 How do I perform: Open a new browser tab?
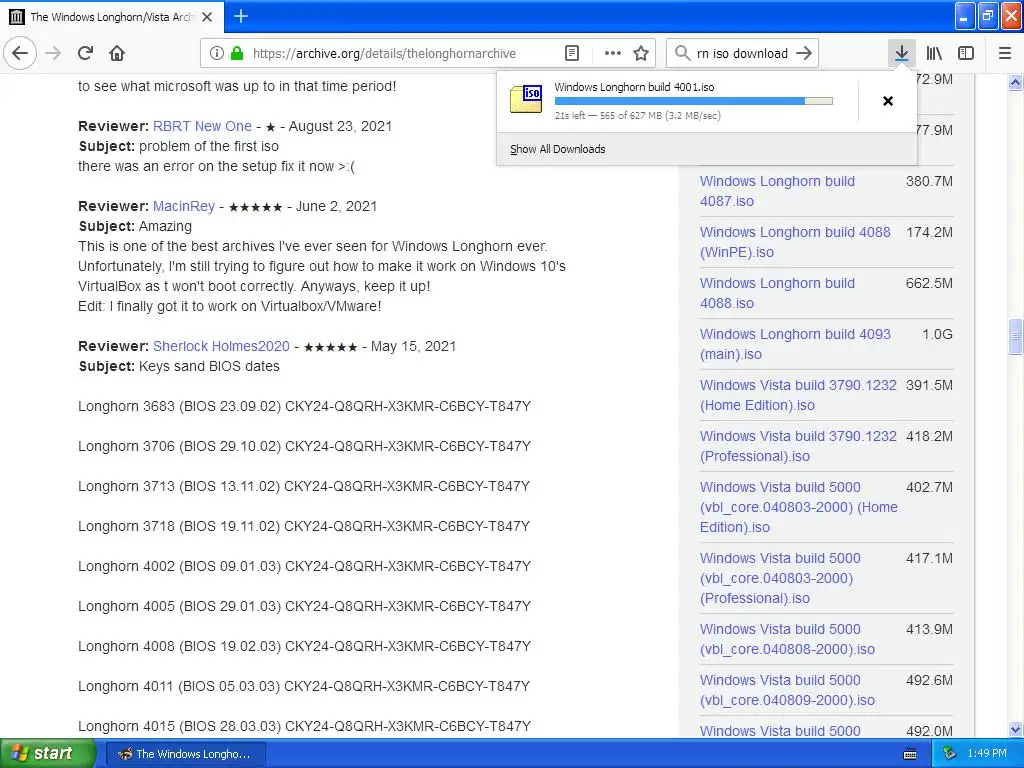coord(241,16)
